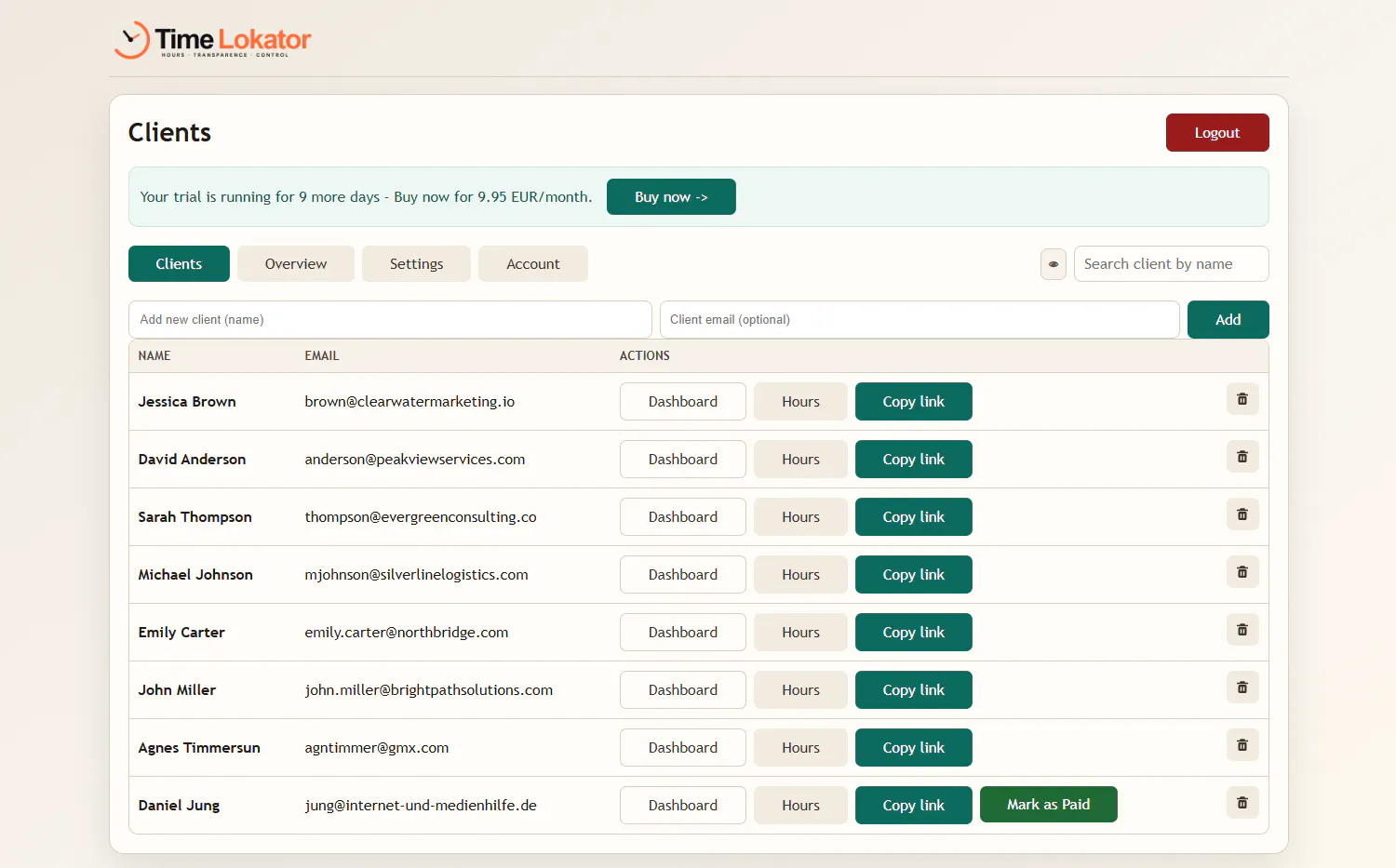Click email anderson@peakviewservices.com
The width and height of the screenshot is (1396, 868).
[x=415, y=459]
